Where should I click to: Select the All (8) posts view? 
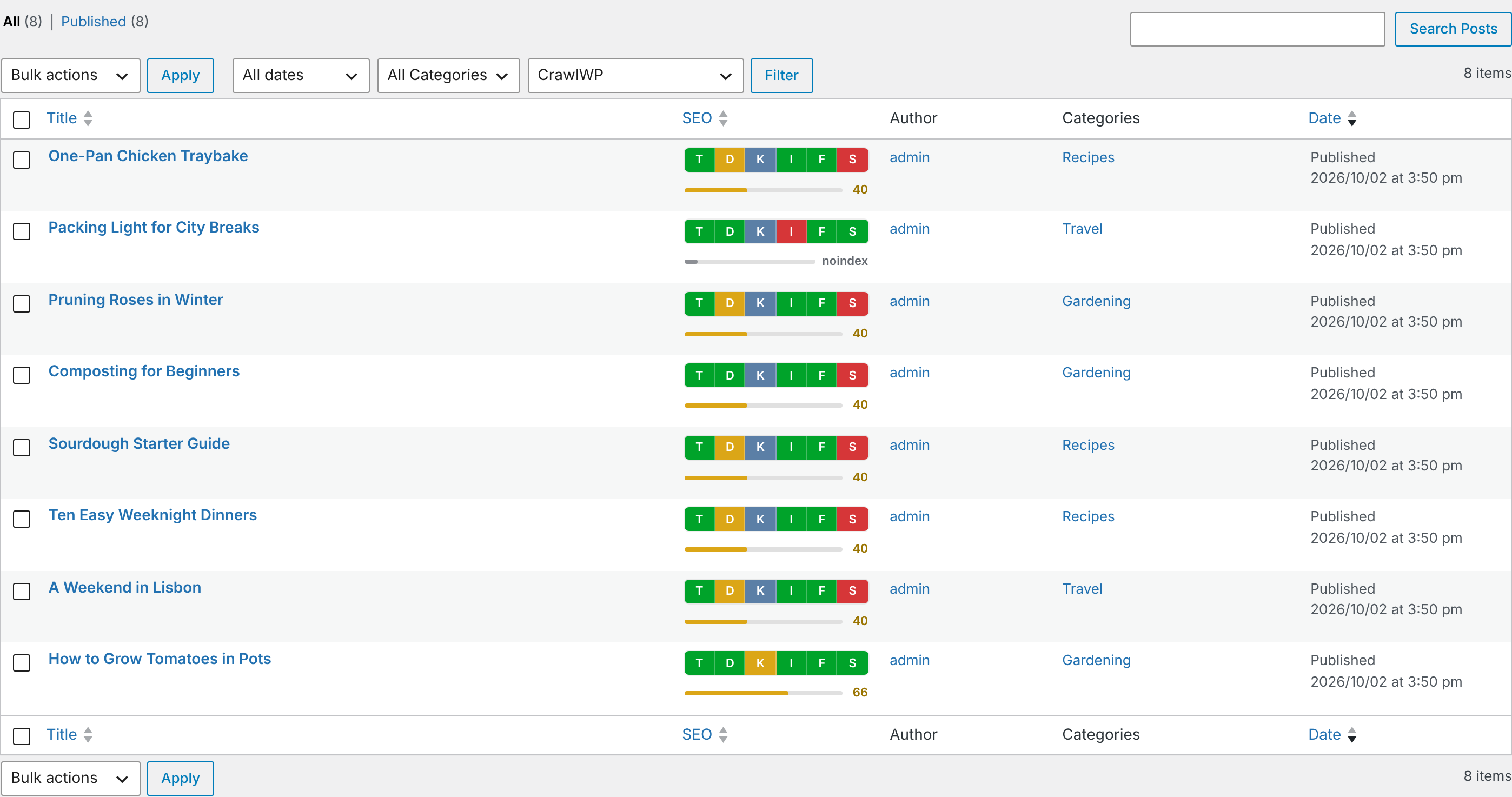22,22
